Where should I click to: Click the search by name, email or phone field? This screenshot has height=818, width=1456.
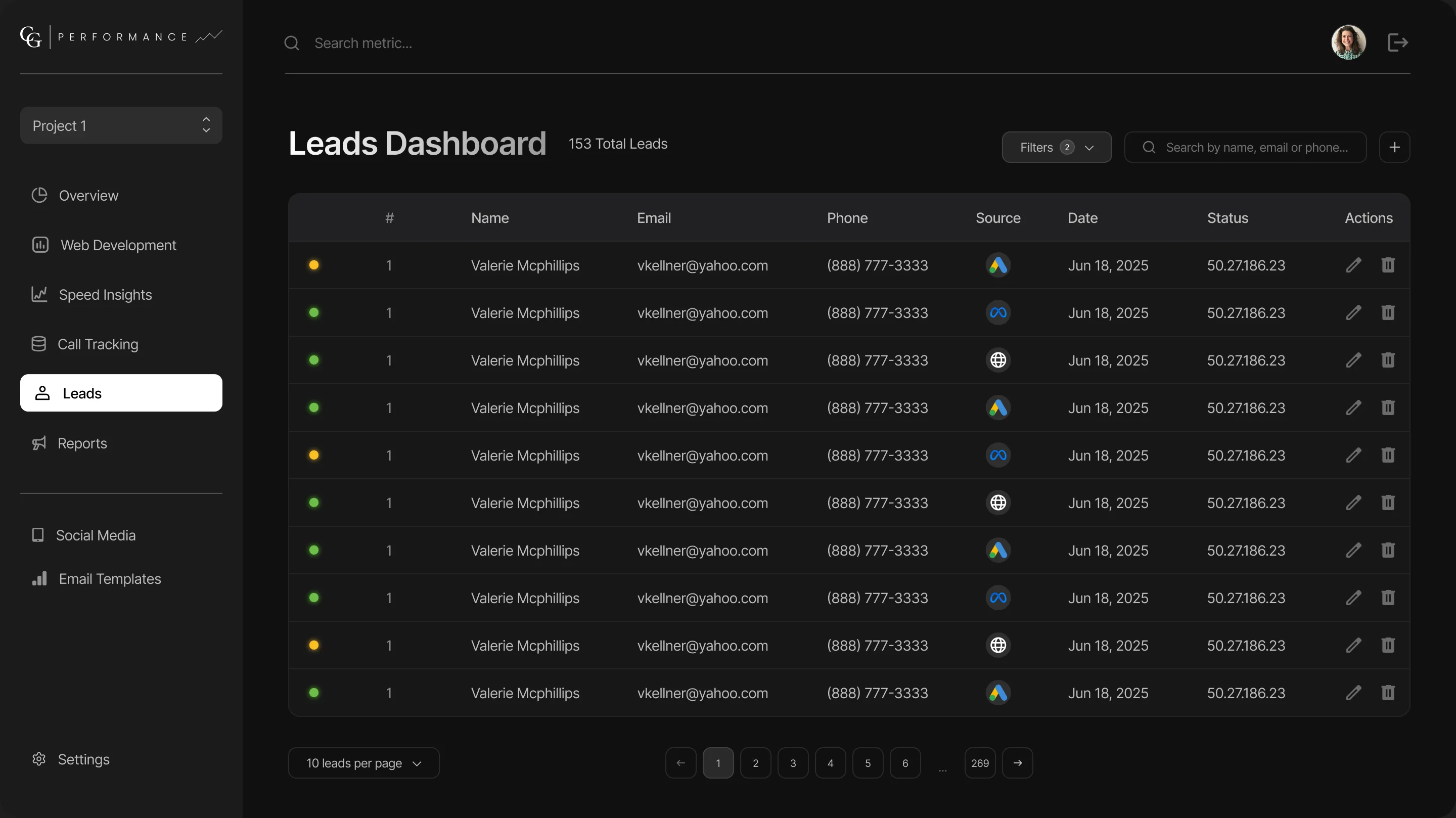[x=1246, y=147]
